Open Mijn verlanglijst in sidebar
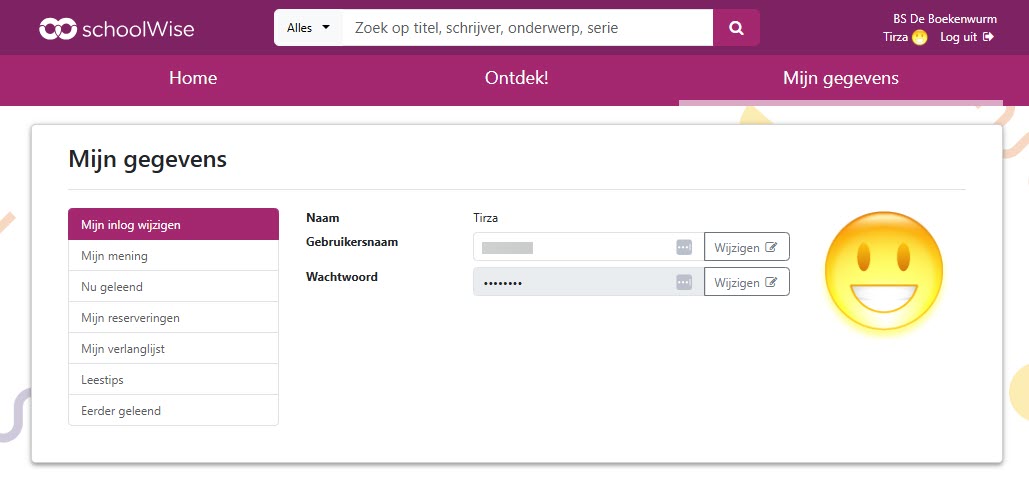The height and width of the screenshot is (492, 1029). pyautogui.click(x=173, y=348)
